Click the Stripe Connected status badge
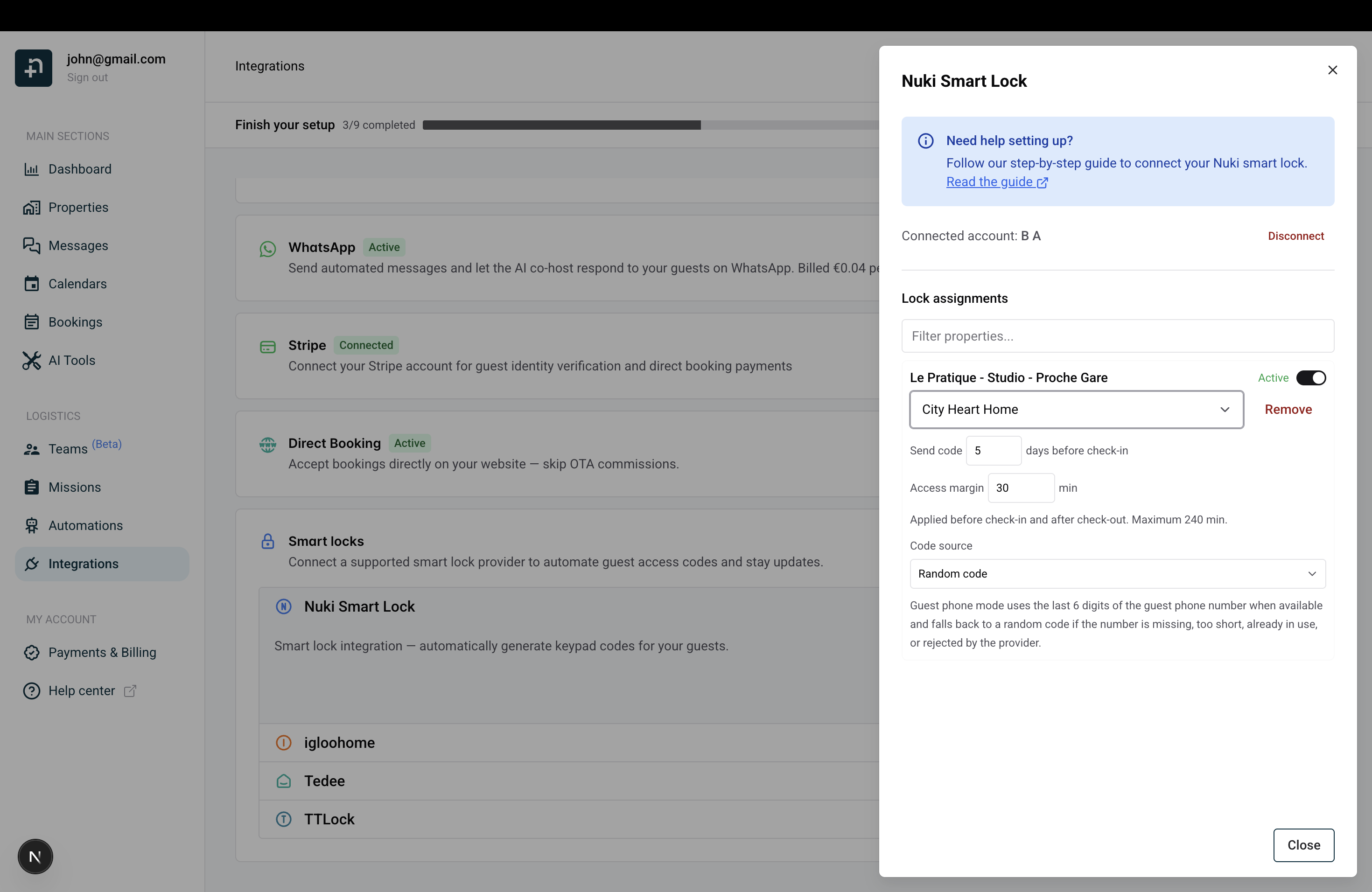Image resolution: width=1372 pixels, height=892 pixels. pos(366,345)
